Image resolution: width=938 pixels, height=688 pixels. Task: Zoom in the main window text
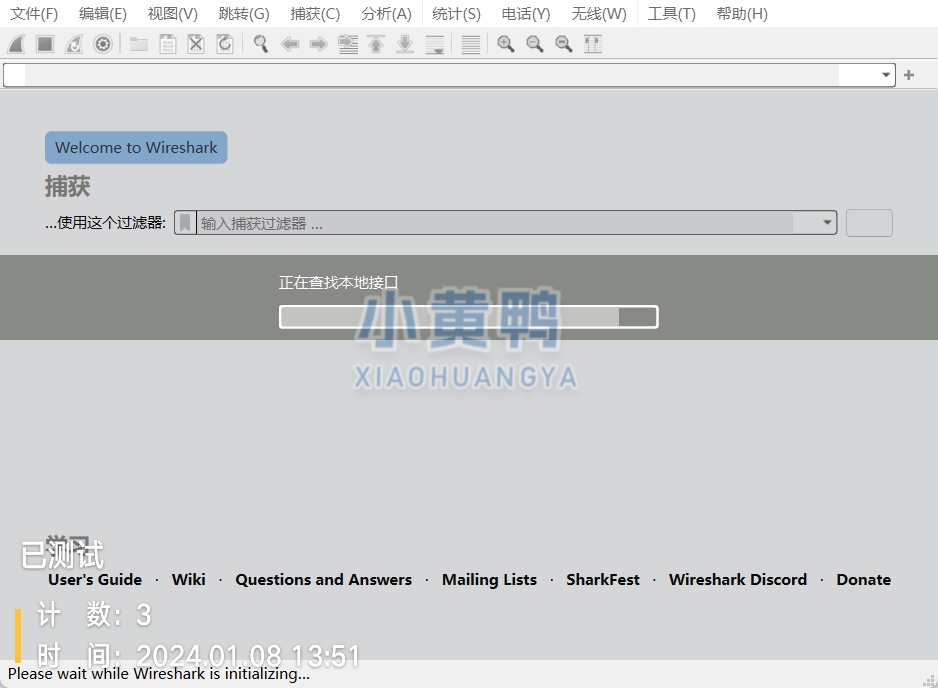[505, 44]
